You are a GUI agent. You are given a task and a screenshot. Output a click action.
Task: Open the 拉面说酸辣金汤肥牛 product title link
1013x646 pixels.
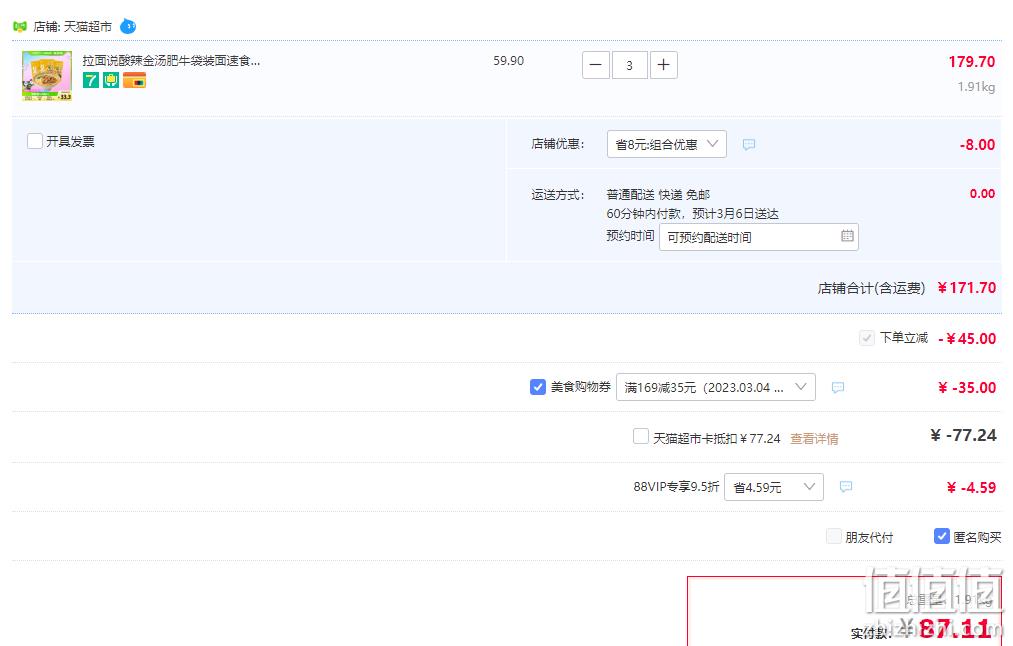click(x=171, y=61)
